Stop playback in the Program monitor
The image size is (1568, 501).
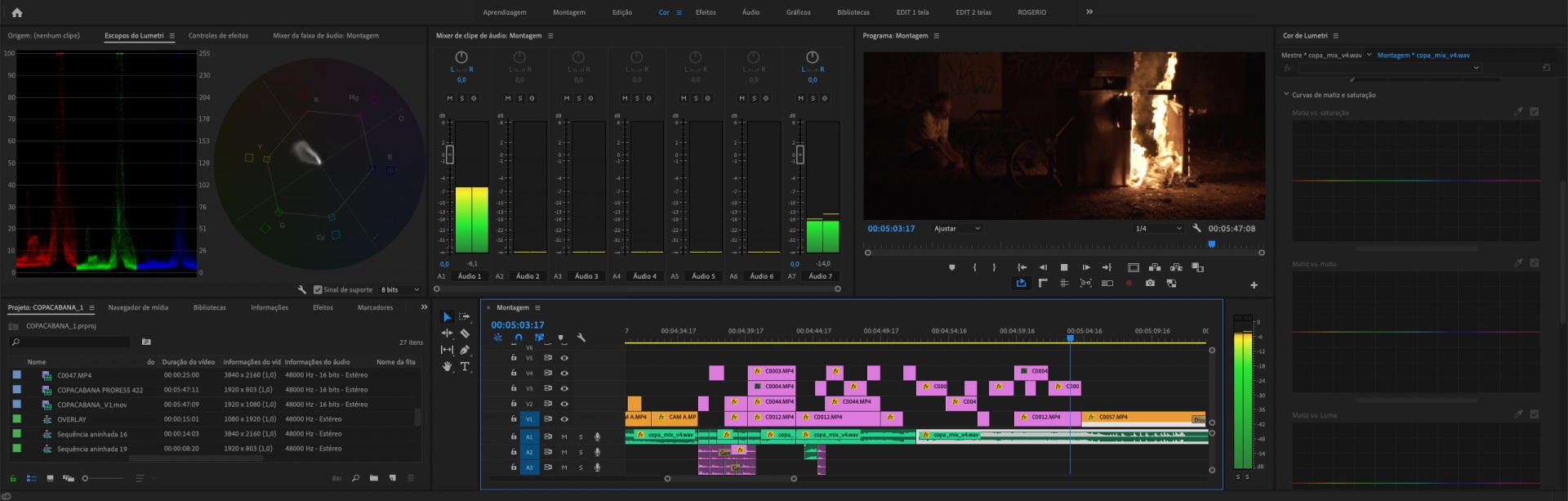[x=1064, y=267]
